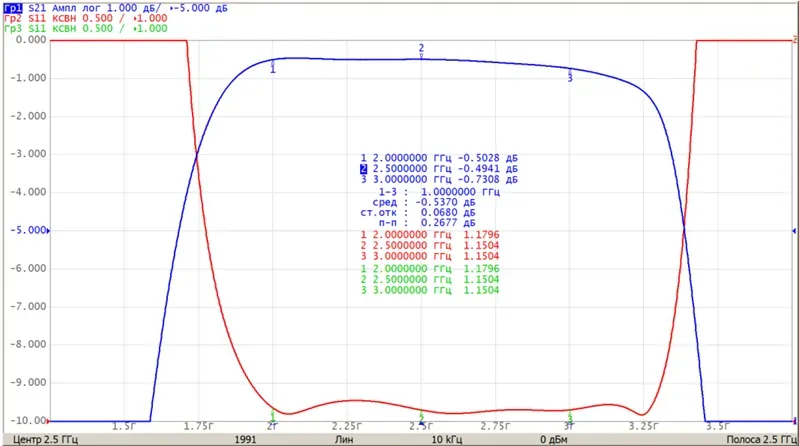Click the Полоса 2.5 ГГц span field
Viewport: 799px width, 446px height.
(762, 439)
